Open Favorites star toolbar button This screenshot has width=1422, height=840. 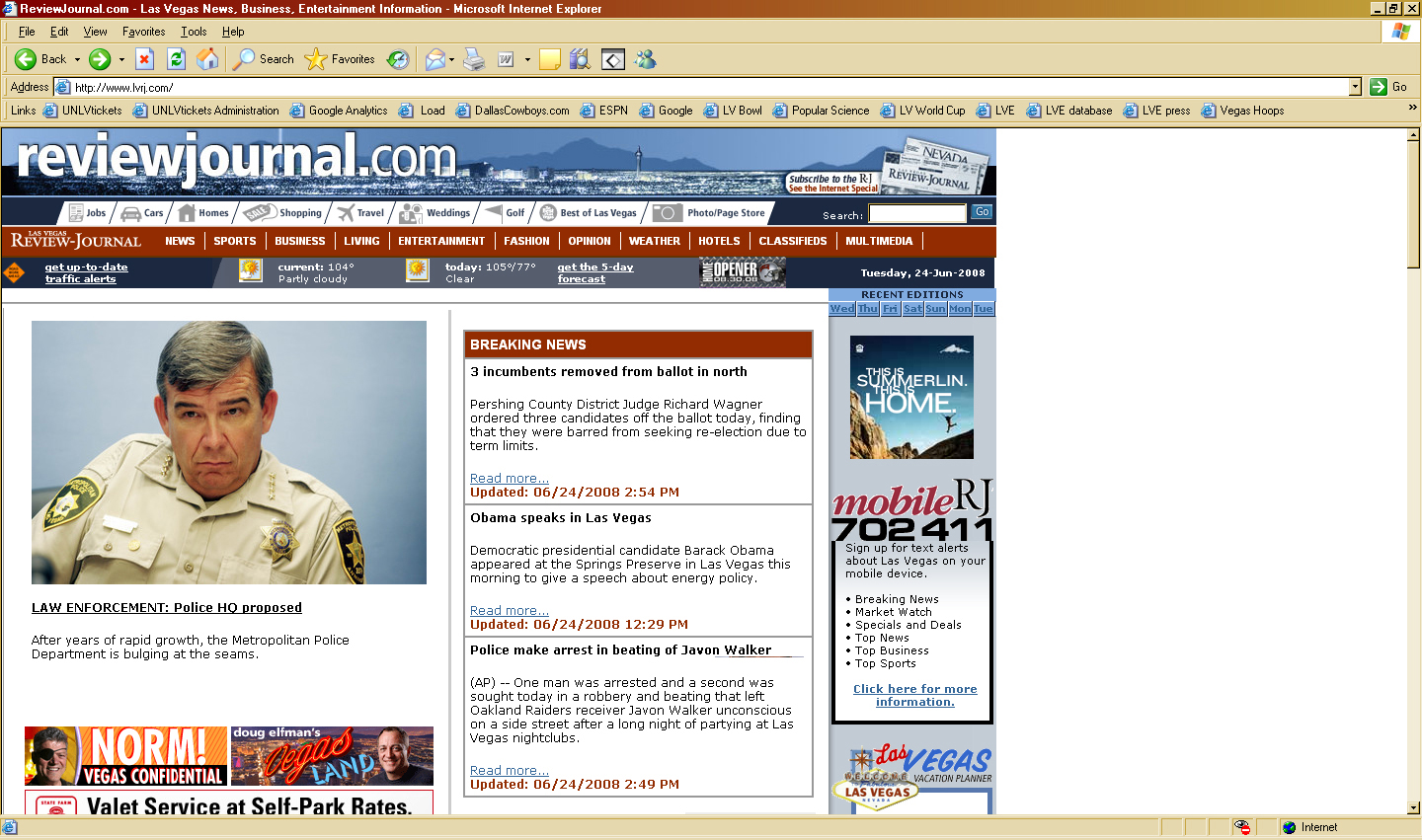(340, 59)
